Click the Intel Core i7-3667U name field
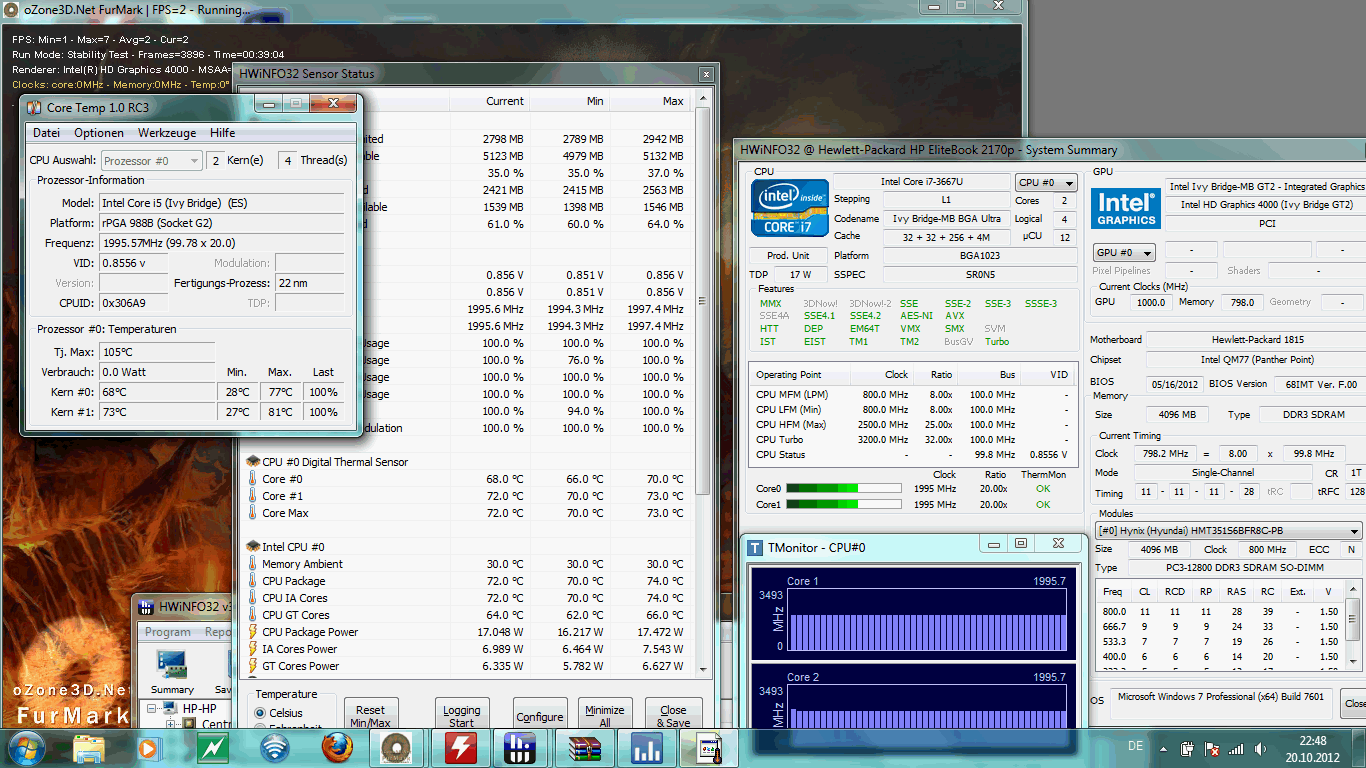Image resolution: width=1366 pixels, height=768 pixels. tap(944, 182)
